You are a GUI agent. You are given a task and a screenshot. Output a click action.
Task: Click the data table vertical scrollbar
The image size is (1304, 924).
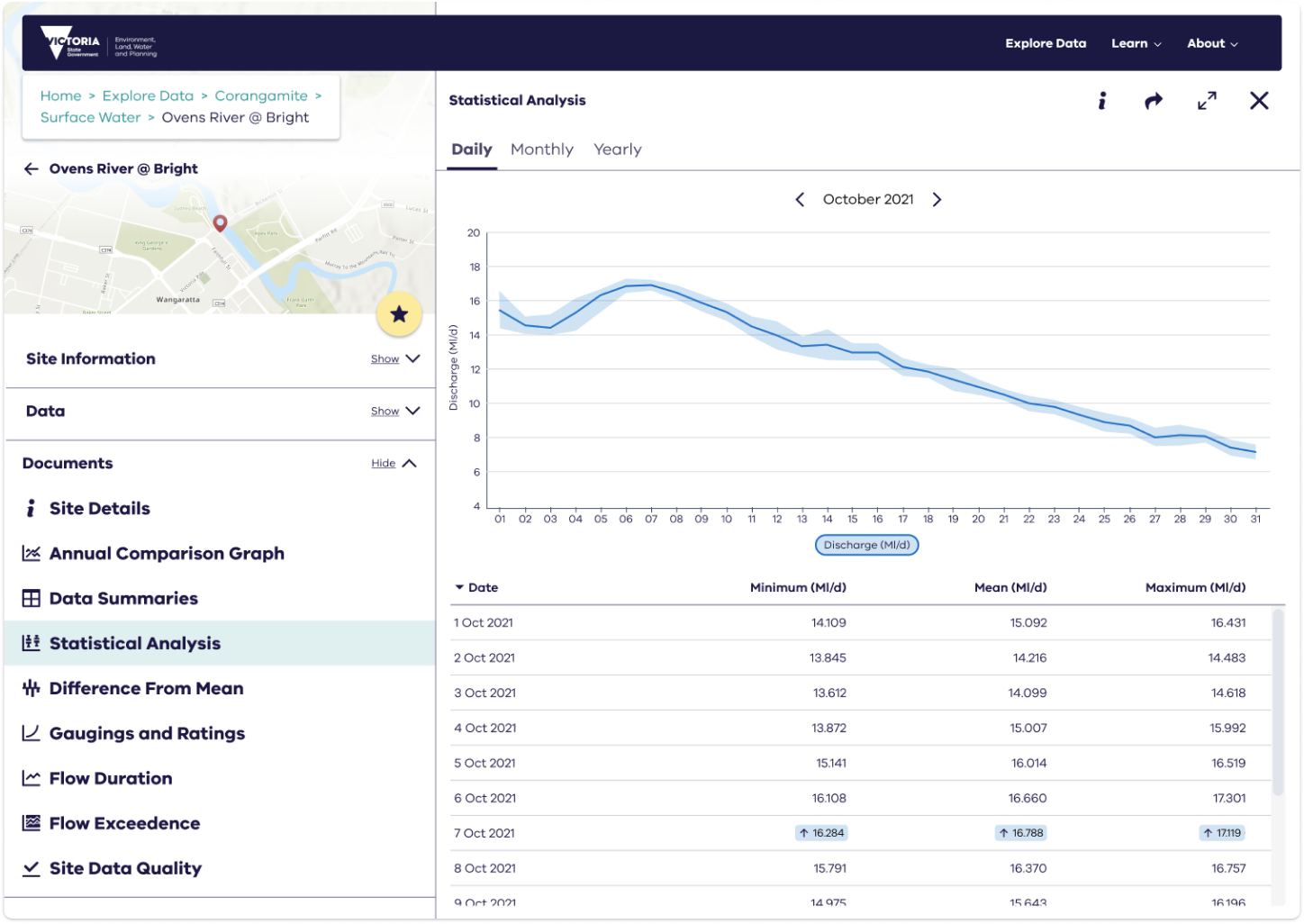pos(1277,702)
